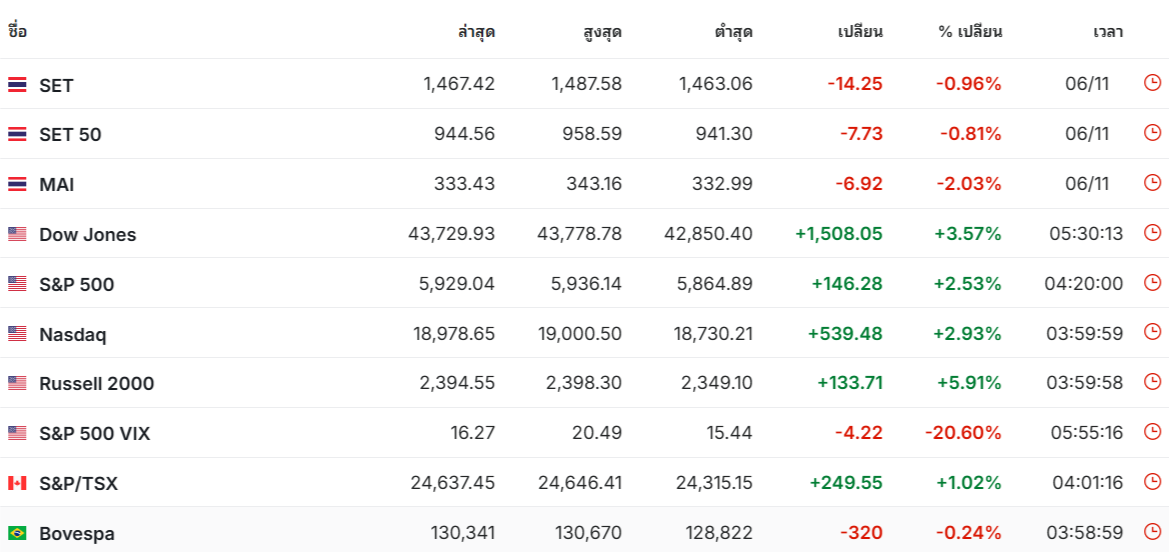Open the Dow Jones index page

[x=88, y=235]
